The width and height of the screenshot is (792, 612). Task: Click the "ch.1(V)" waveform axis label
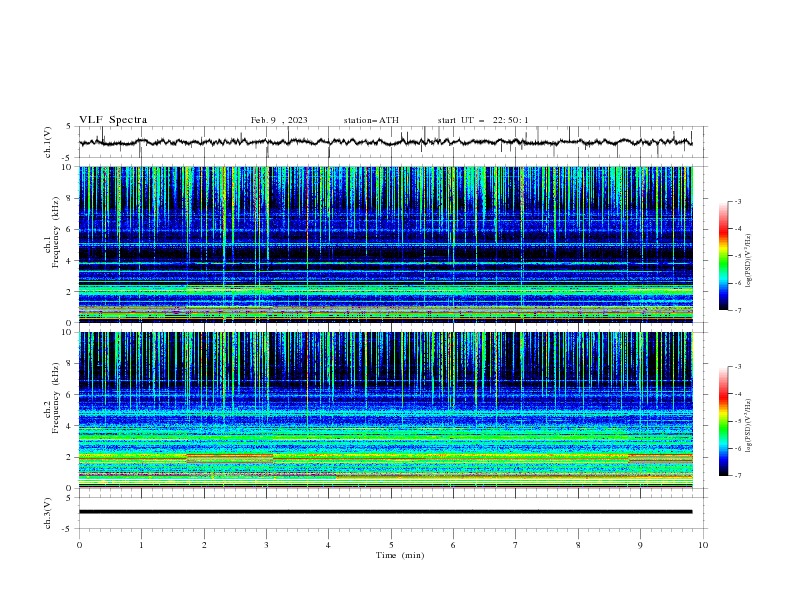tap(48, 142)
